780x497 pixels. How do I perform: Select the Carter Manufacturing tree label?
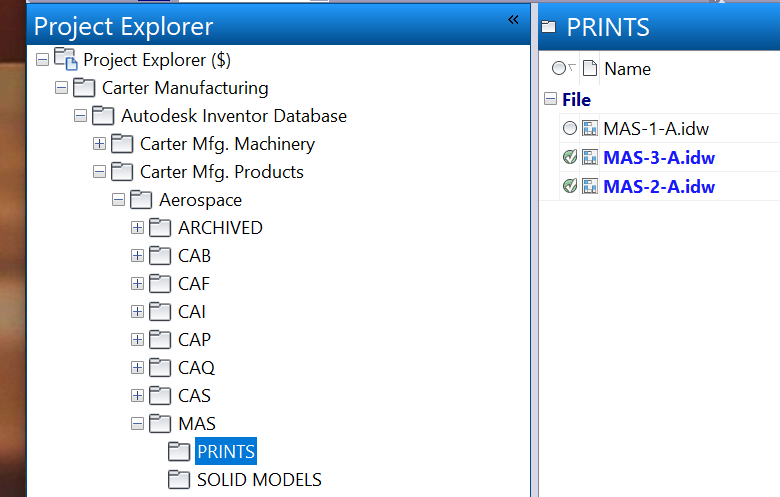[185, 88]
